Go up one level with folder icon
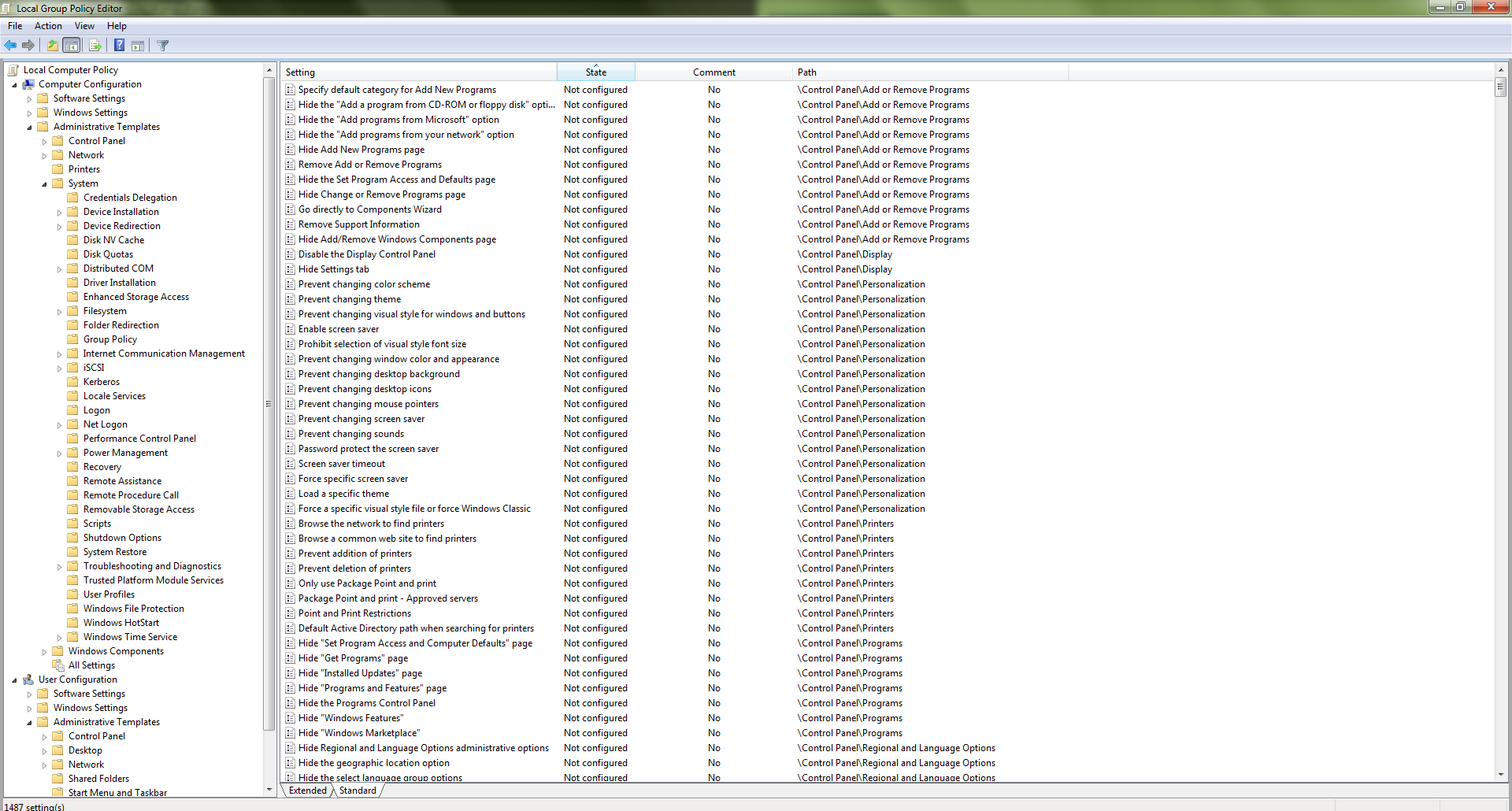The image size is (1512, 811). (x=52, y=46)
